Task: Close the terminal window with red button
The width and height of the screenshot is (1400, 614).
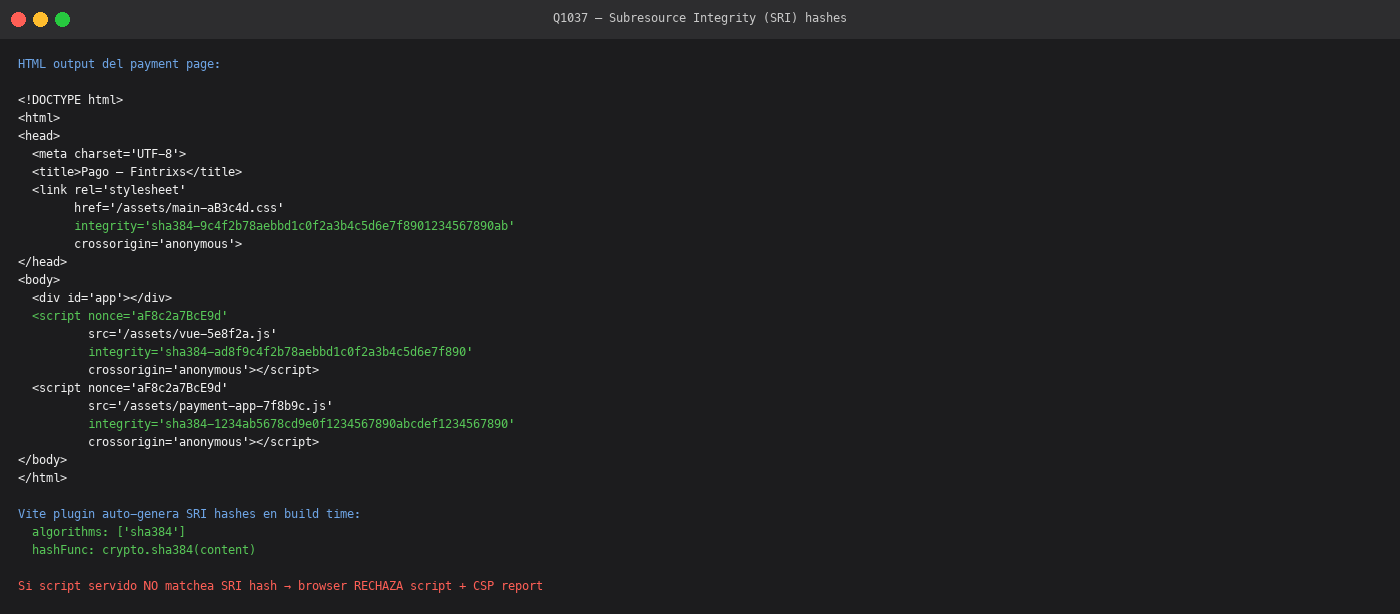Action: point(19,19)
